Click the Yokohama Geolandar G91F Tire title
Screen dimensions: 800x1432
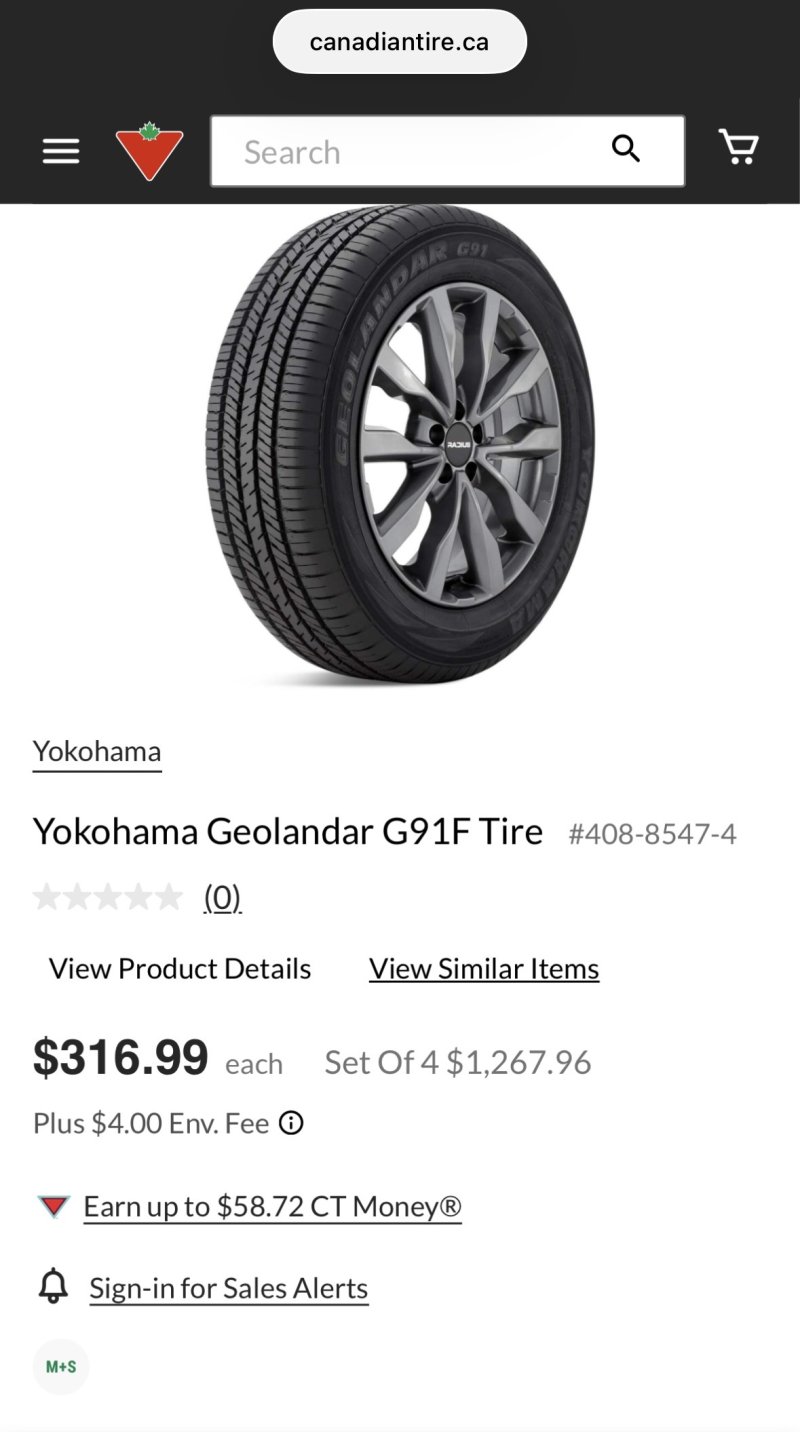[288, 831]
